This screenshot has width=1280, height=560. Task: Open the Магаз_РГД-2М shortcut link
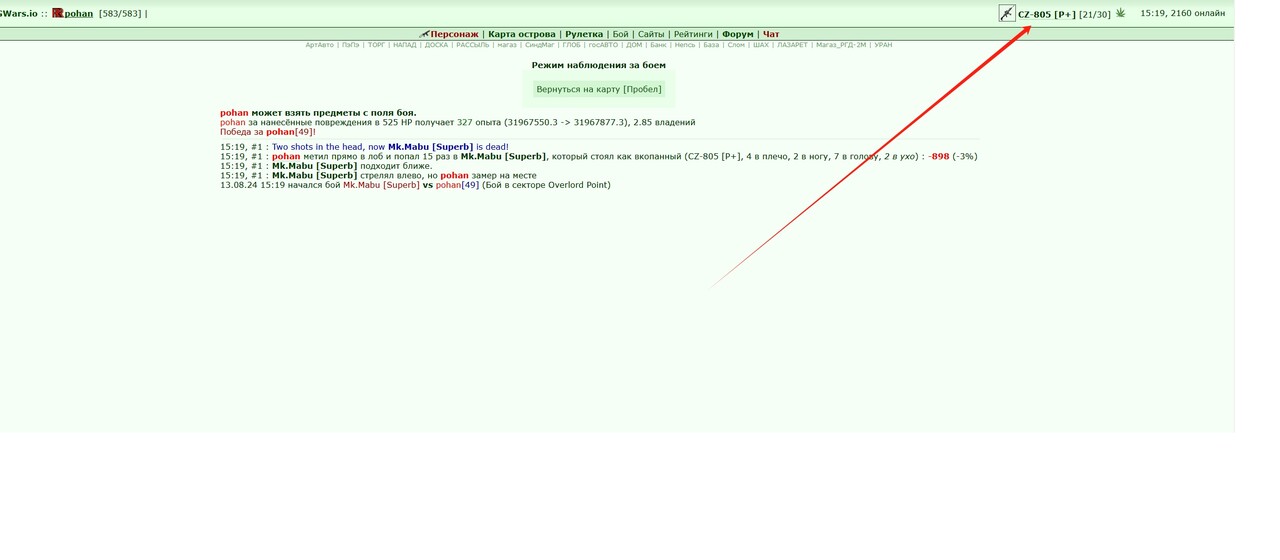841,45
